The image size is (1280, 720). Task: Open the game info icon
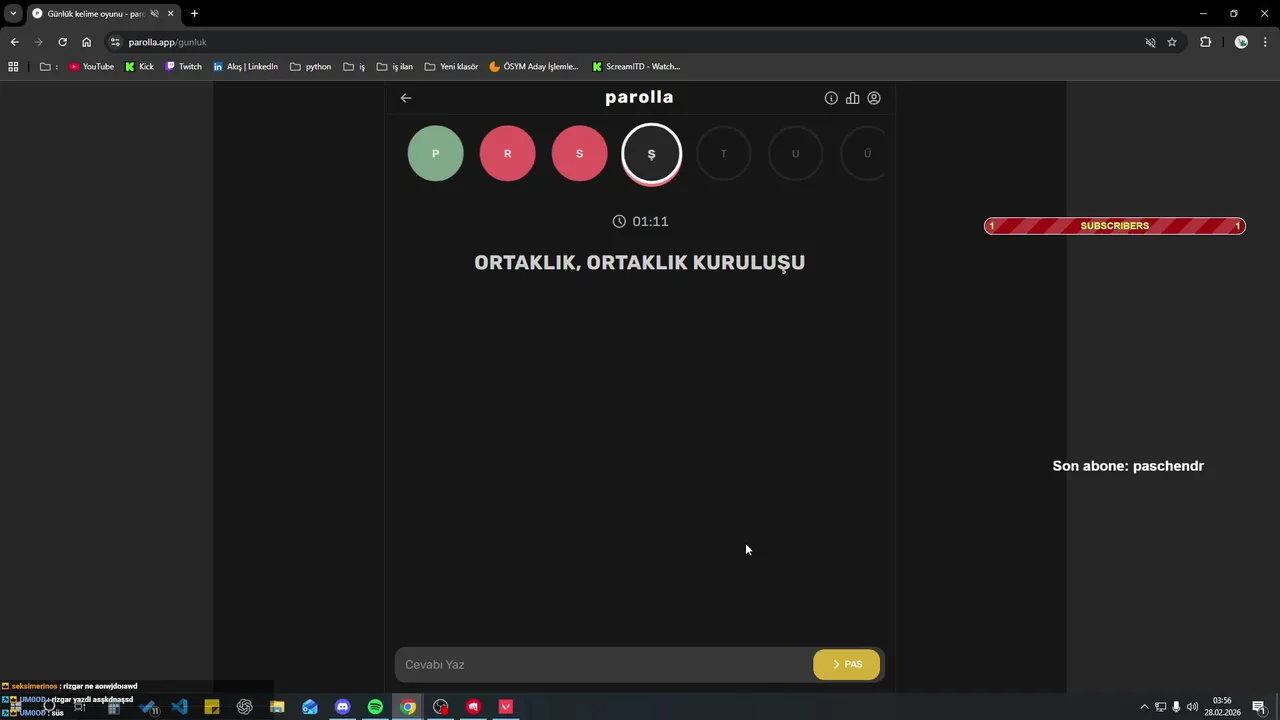831,98
